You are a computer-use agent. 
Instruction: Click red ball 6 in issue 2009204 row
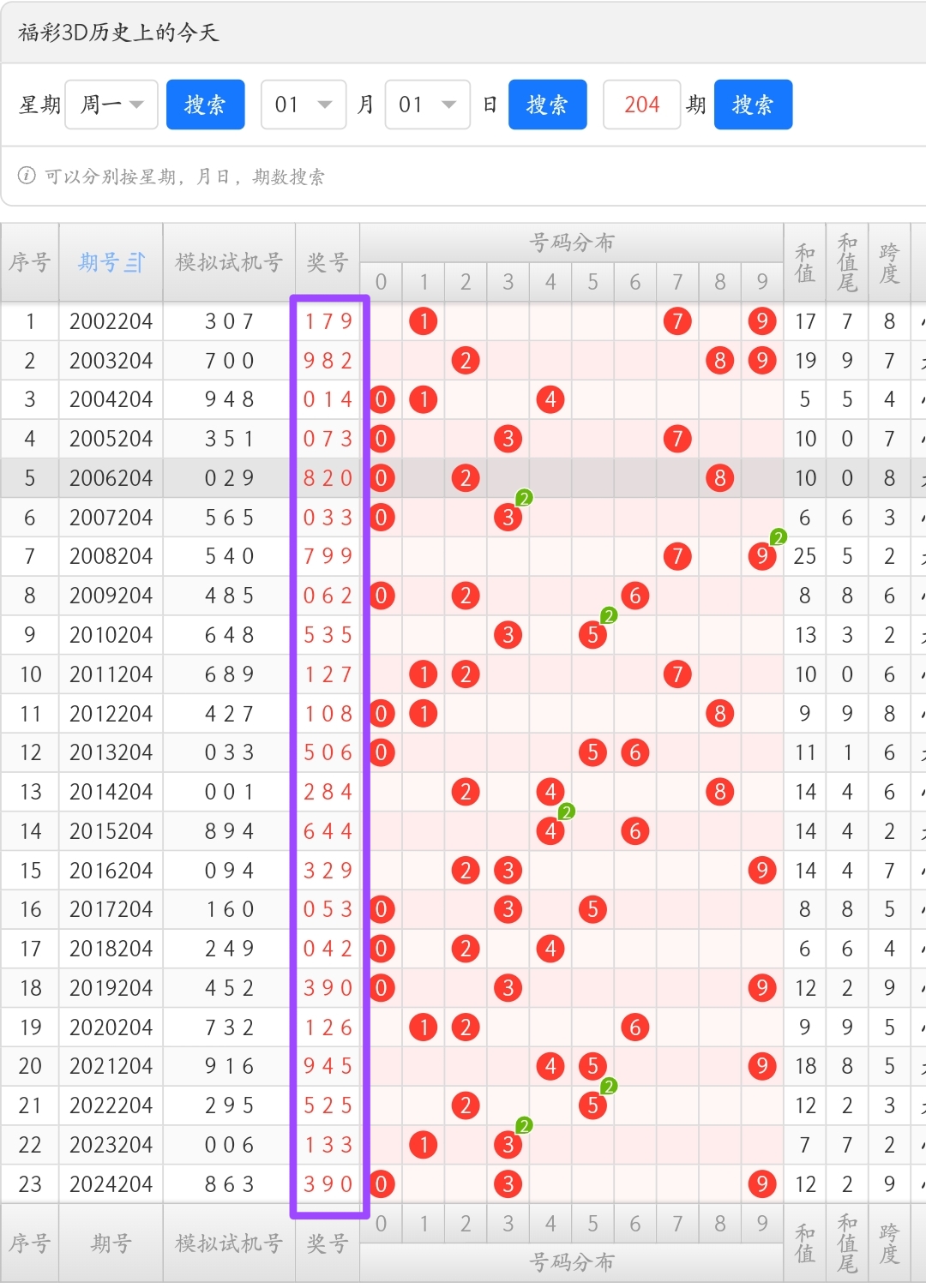pyautogui.click(x=635, y=596)
